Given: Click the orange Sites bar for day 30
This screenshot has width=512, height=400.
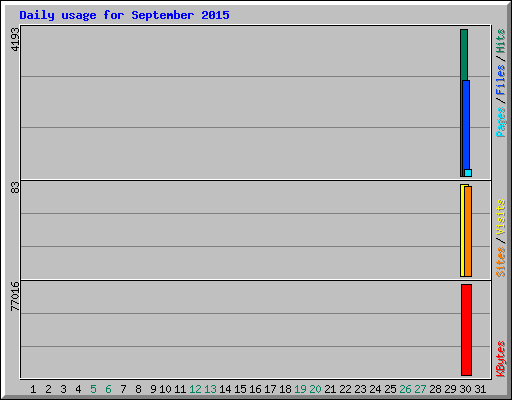Looking at the screenshot, I should [x=468, y=232].
